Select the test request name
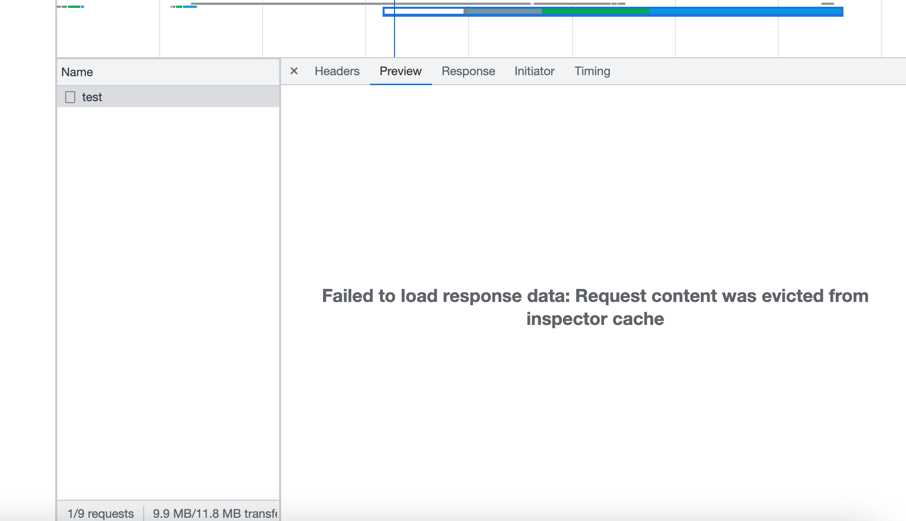 92,97
